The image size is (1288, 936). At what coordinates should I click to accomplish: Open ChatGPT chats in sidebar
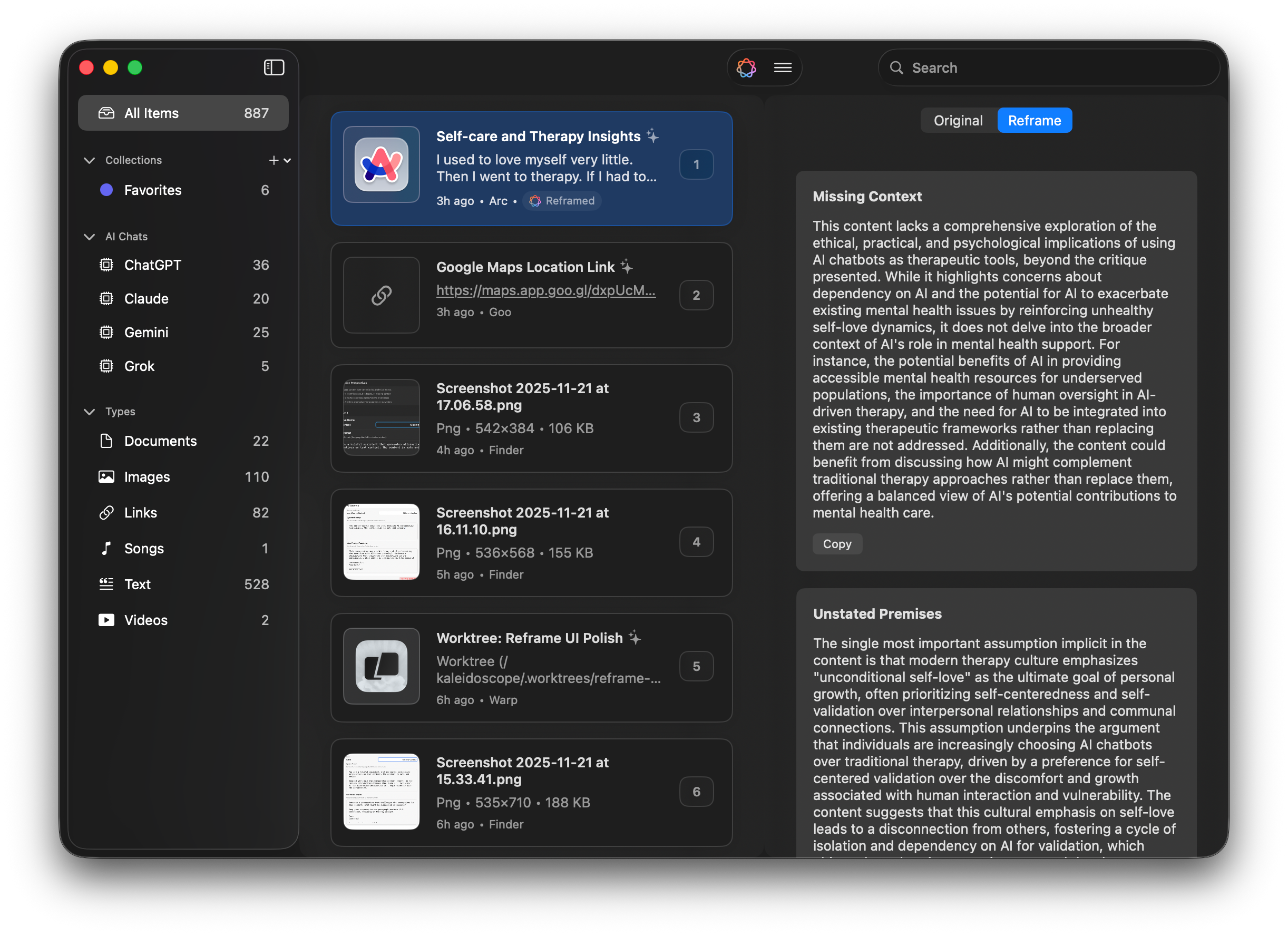pos(152,265)
